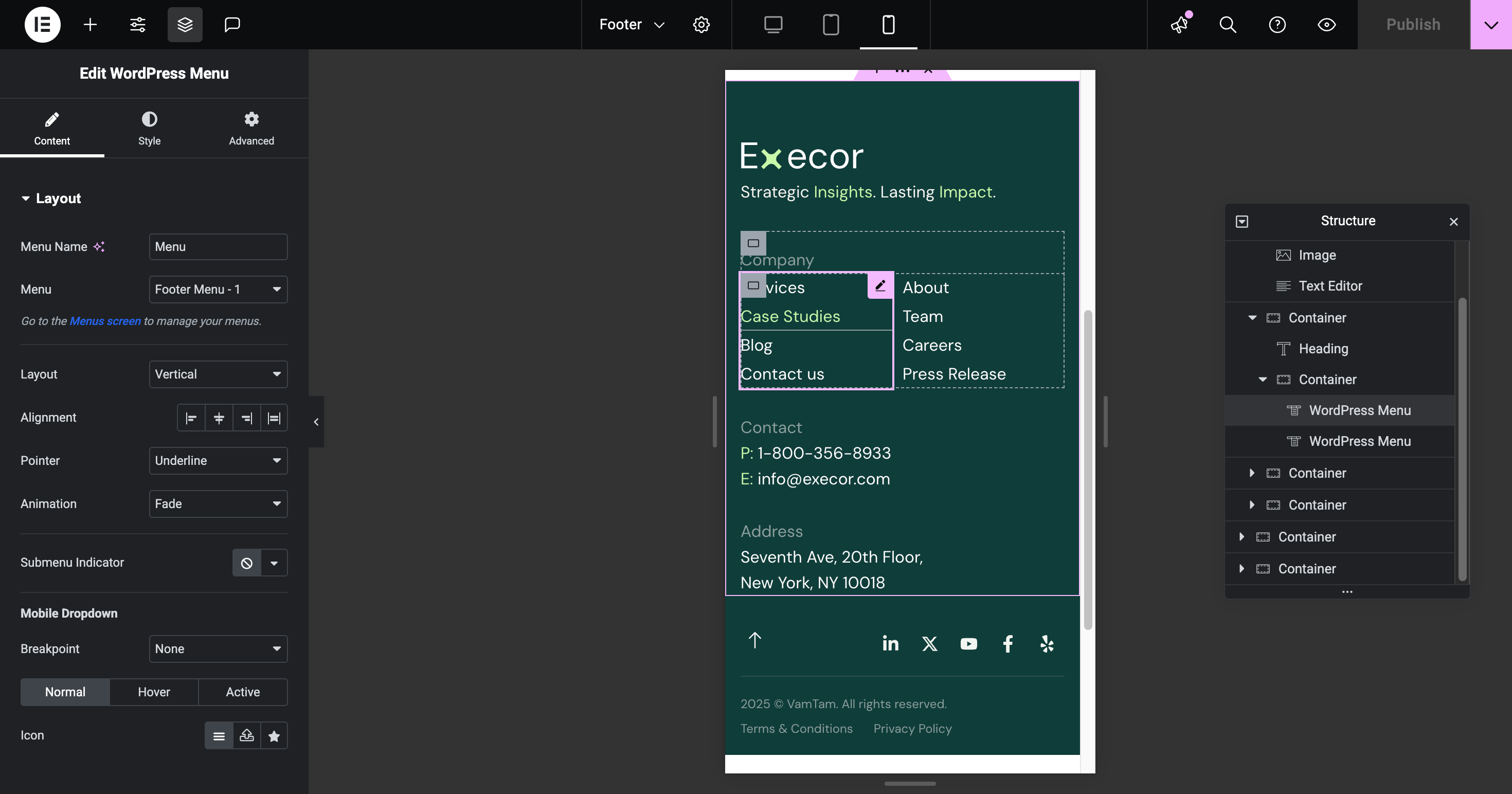The height and width of the screenshot is (794, 1512).
Task: Choose the upload SVG icon option
Action: point(246,735)
